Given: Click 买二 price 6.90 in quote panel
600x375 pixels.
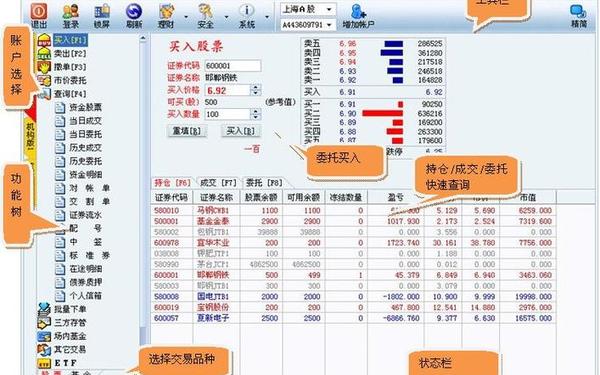Looking at the screenshot, I should point(347,113).
